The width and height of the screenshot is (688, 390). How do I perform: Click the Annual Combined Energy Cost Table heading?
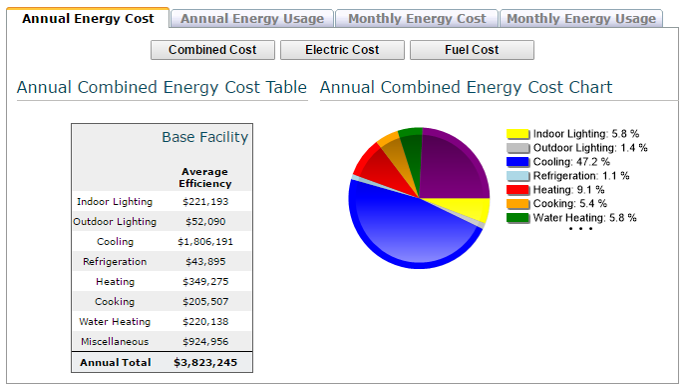click(x=162, y=87)
